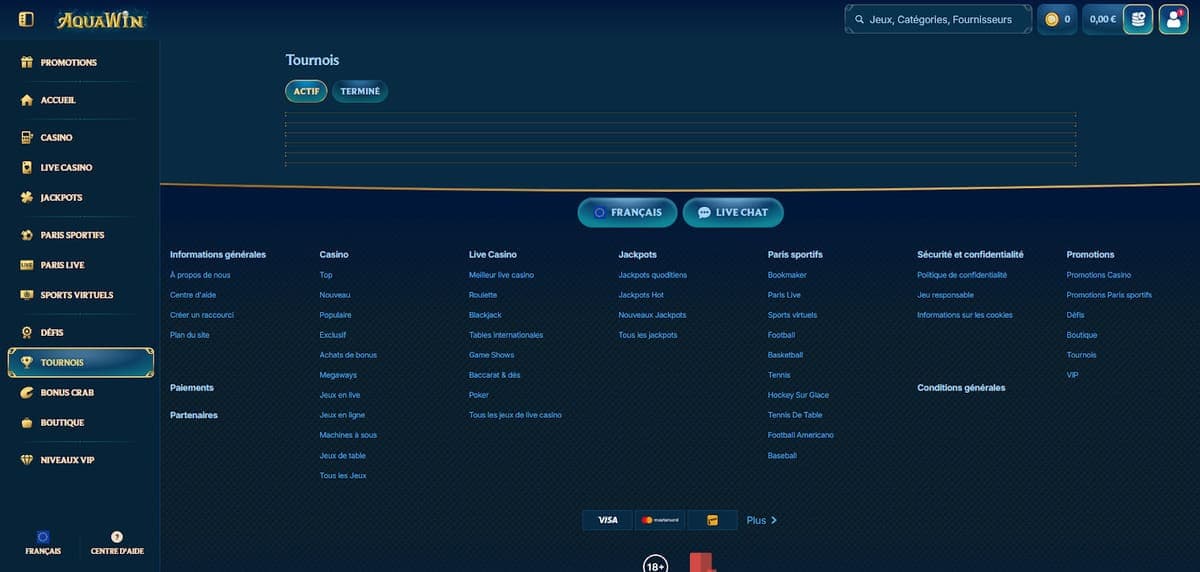1200x572 pixels.
Task: Start a Live Chat session
Action: point(733,213)
